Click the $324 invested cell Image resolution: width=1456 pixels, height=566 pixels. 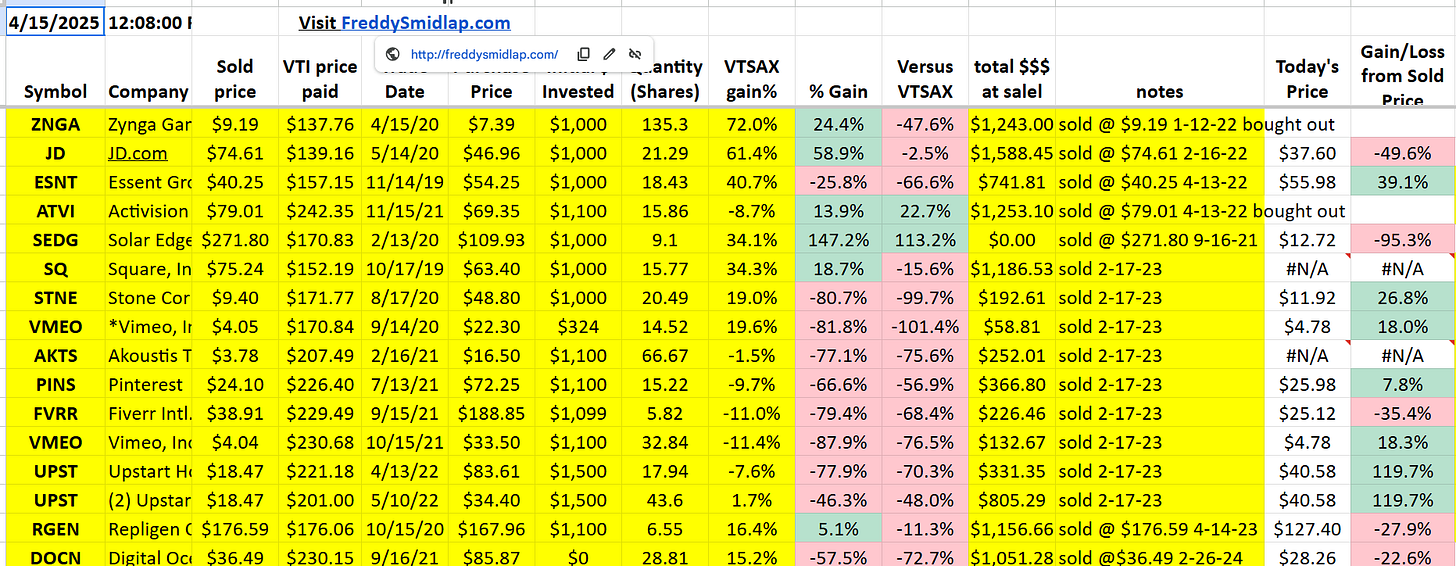(x=578, y=326)
